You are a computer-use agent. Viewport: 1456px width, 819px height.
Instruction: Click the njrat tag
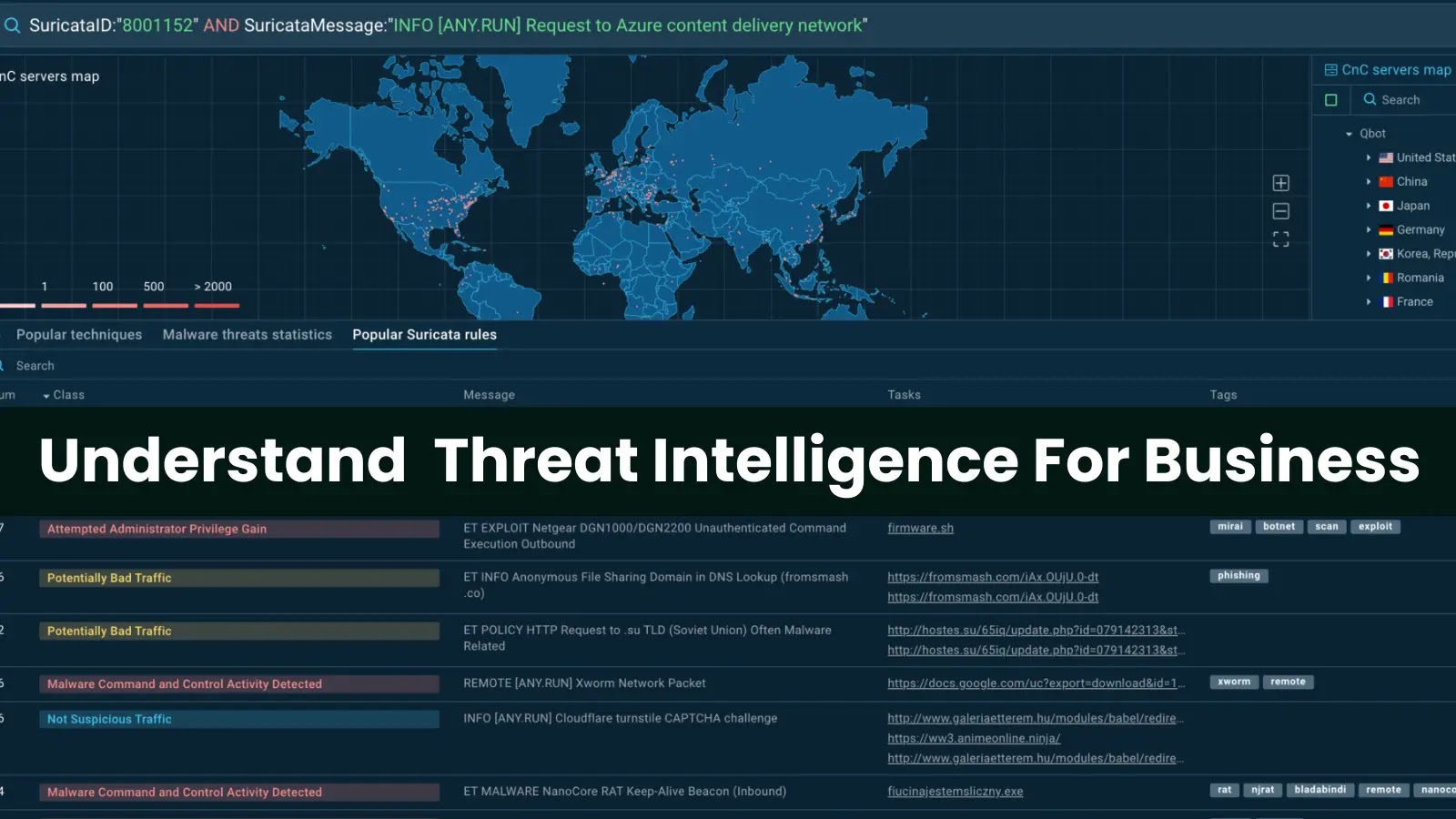1262,790
